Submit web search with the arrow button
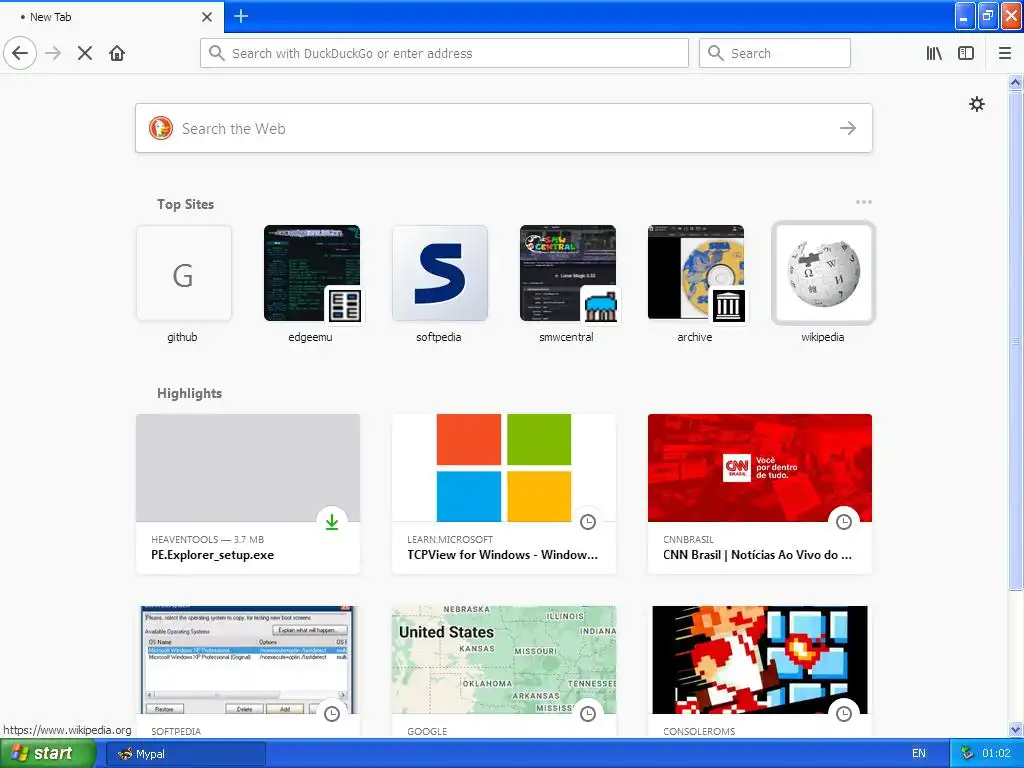 848,128
